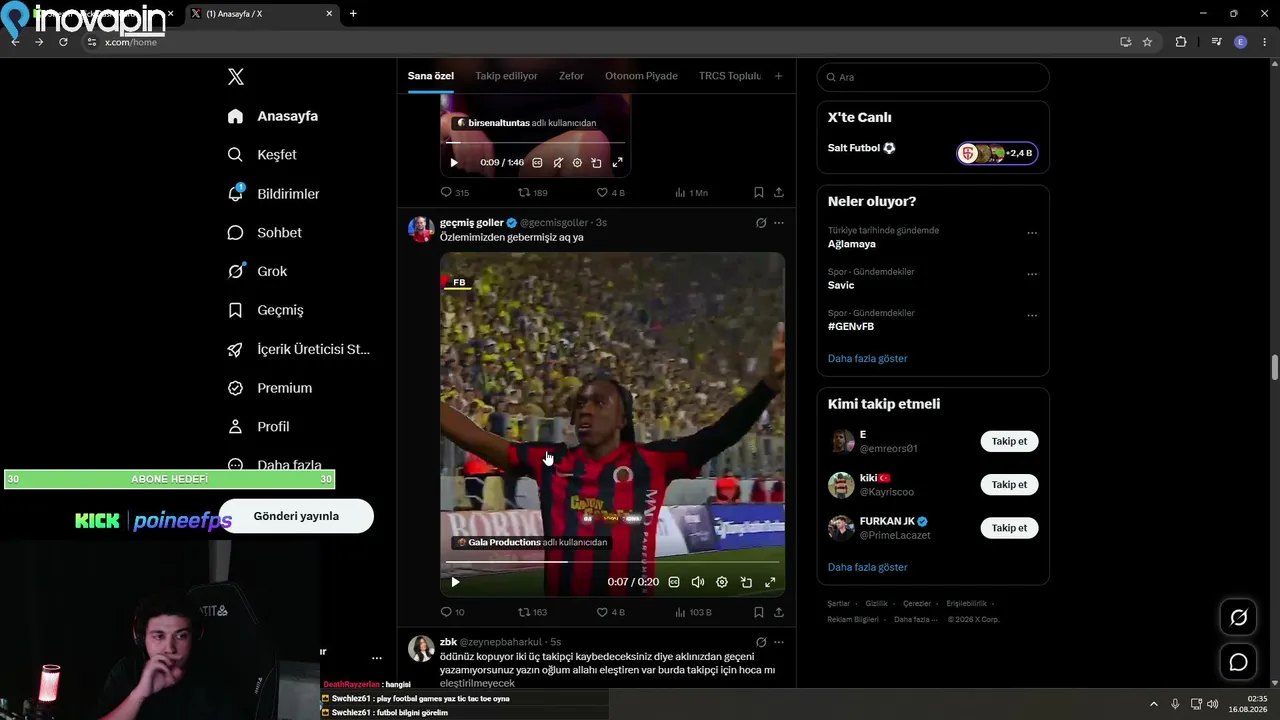Like the post with 315 replies
This screenshot has height=720, width=1280.
(610, 192)
